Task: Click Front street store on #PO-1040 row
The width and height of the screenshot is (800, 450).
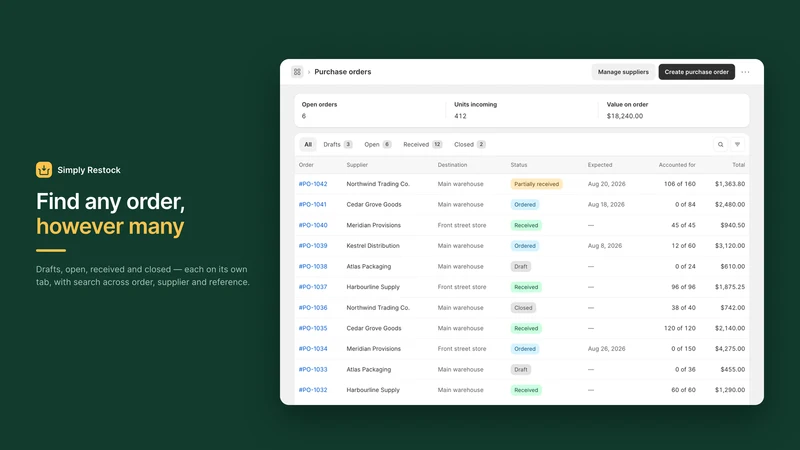Action: [x=462, y=225]
